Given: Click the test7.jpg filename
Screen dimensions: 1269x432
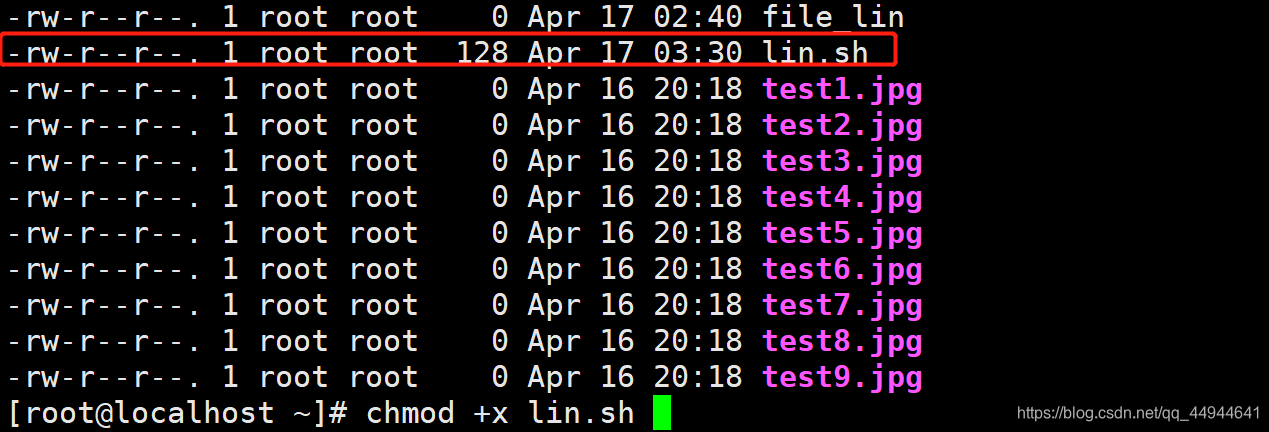Looking at the screenshot, I should pyautogui.click(x=842, y=305).
